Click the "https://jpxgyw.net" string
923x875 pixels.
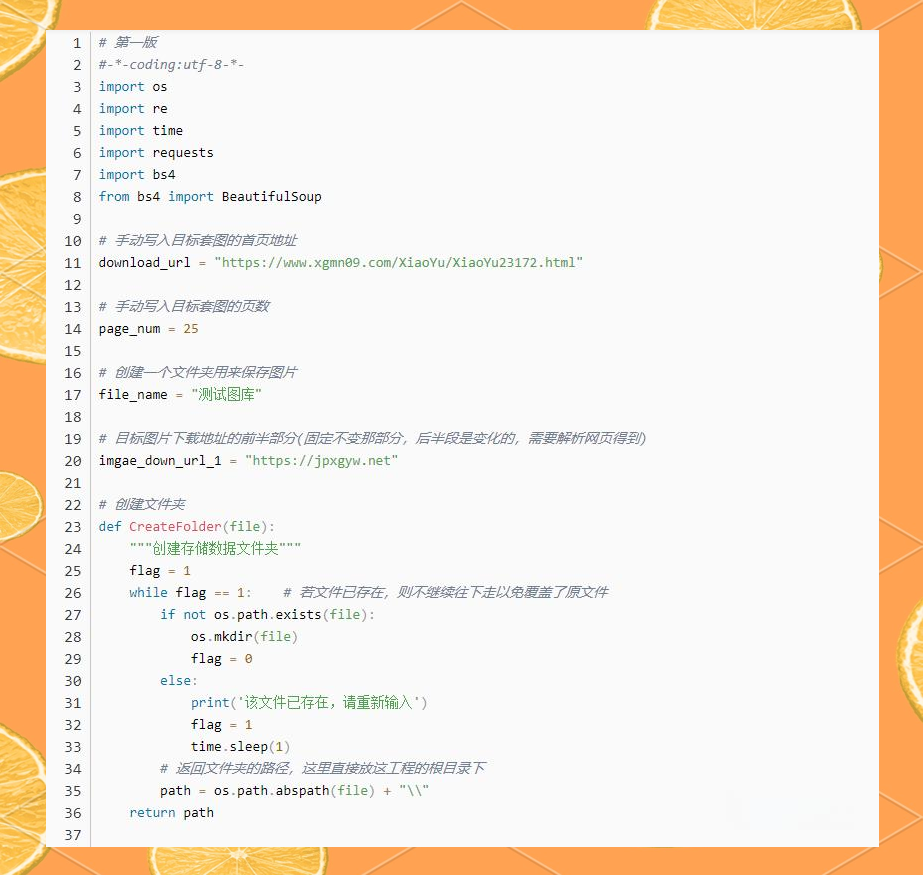coord(321,460)
